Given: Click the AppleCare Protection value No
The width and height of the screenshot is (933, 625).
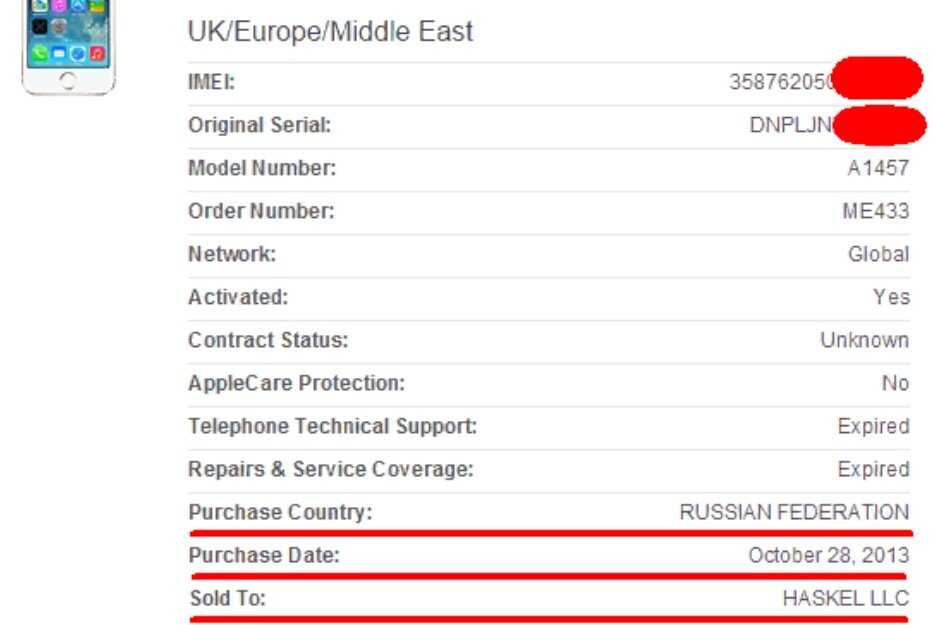Looking at the screenshot, I should (895, 384).
